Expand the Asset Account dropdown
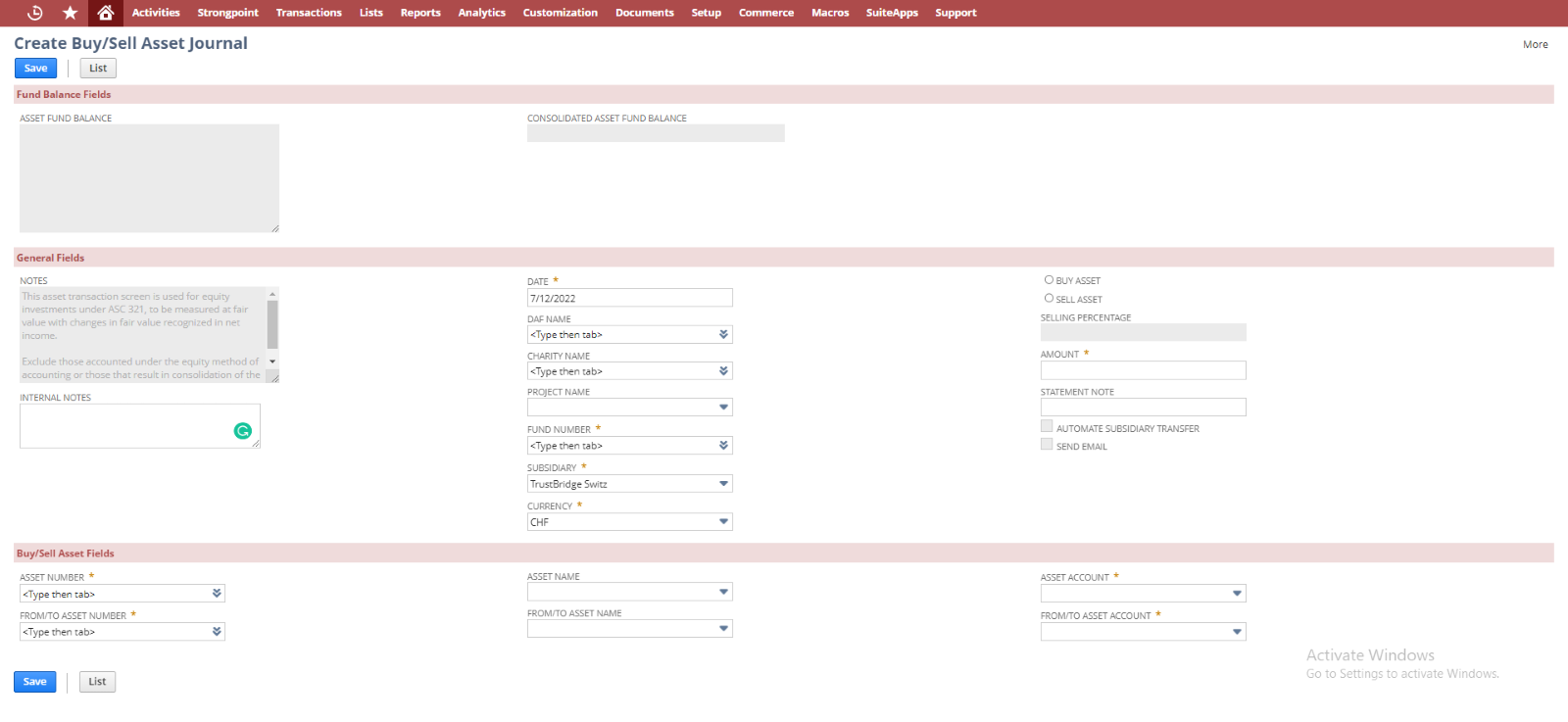The height and width of the screenshot is (722, 1568). coord(1237,594)
